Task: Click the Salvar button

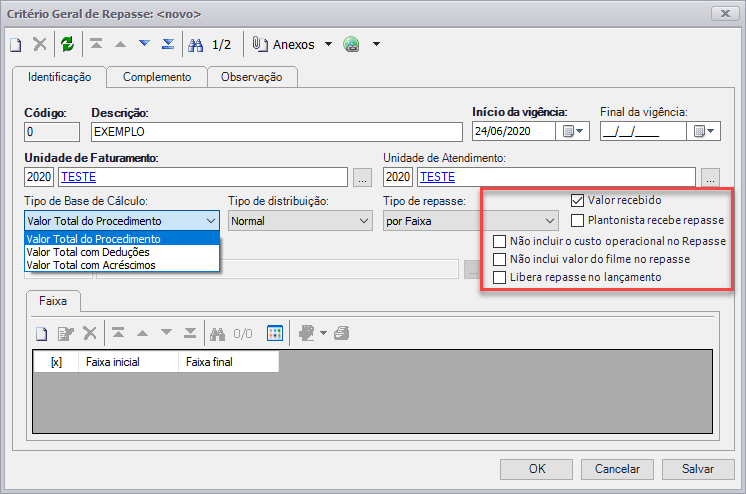Action: [x=698, y=469]
